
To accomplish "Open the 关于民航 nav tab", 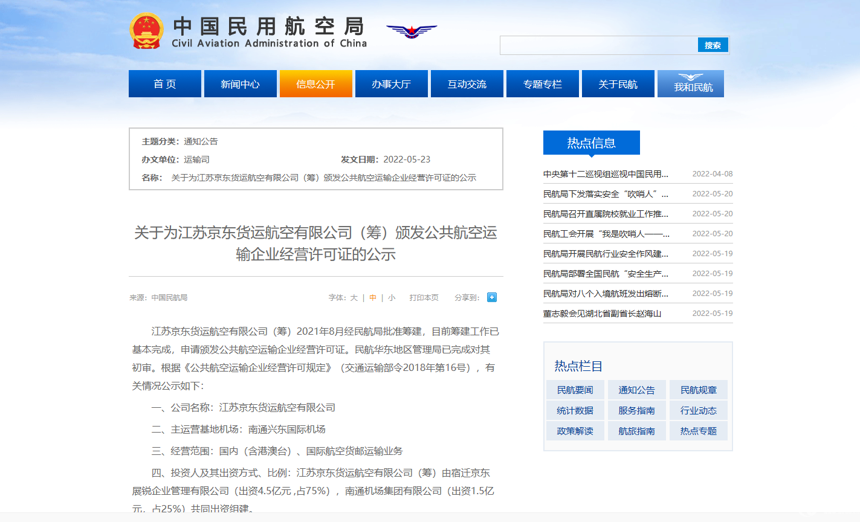I will click(x=618, y=84).
